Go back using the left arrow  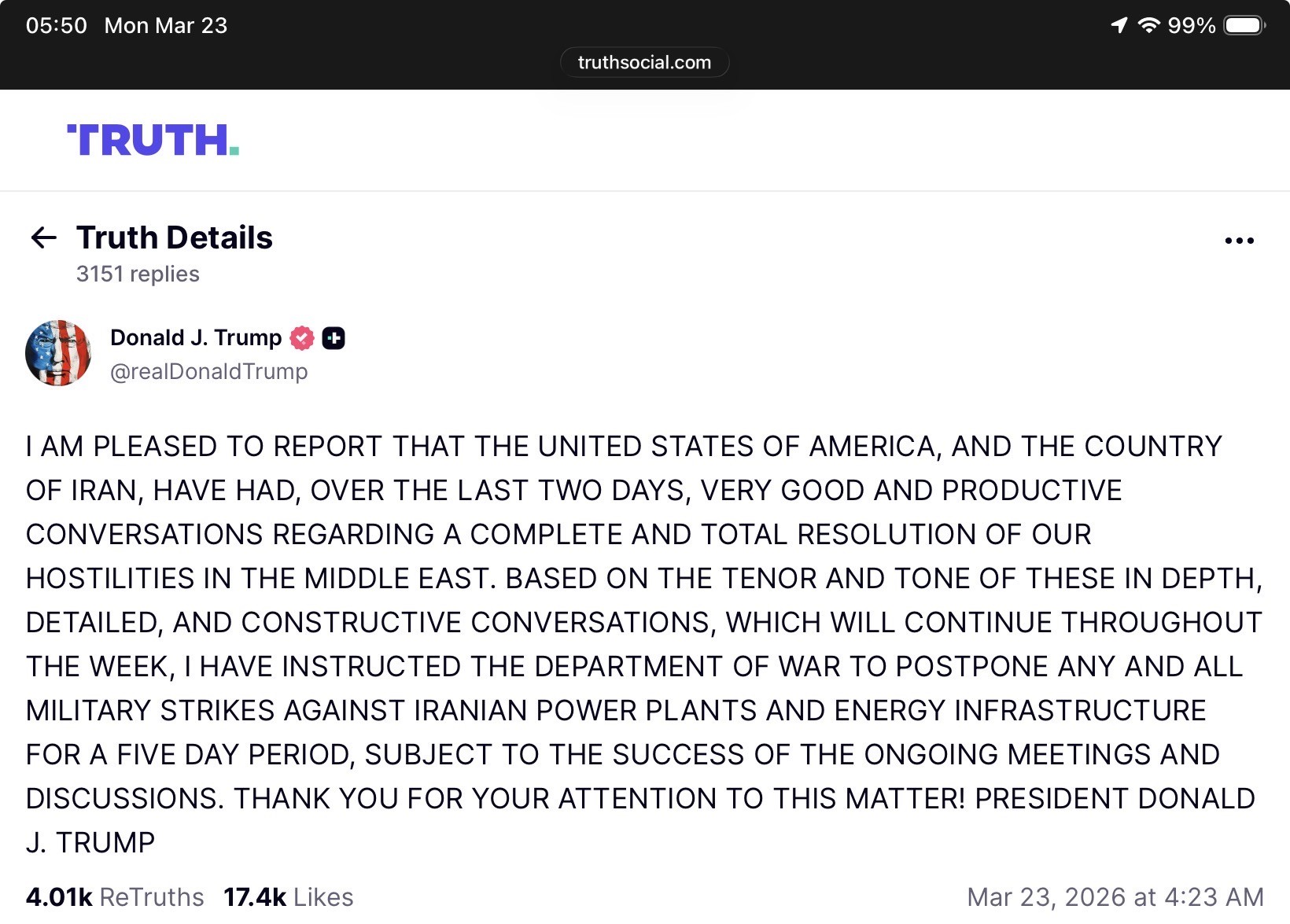pos(43,237)
